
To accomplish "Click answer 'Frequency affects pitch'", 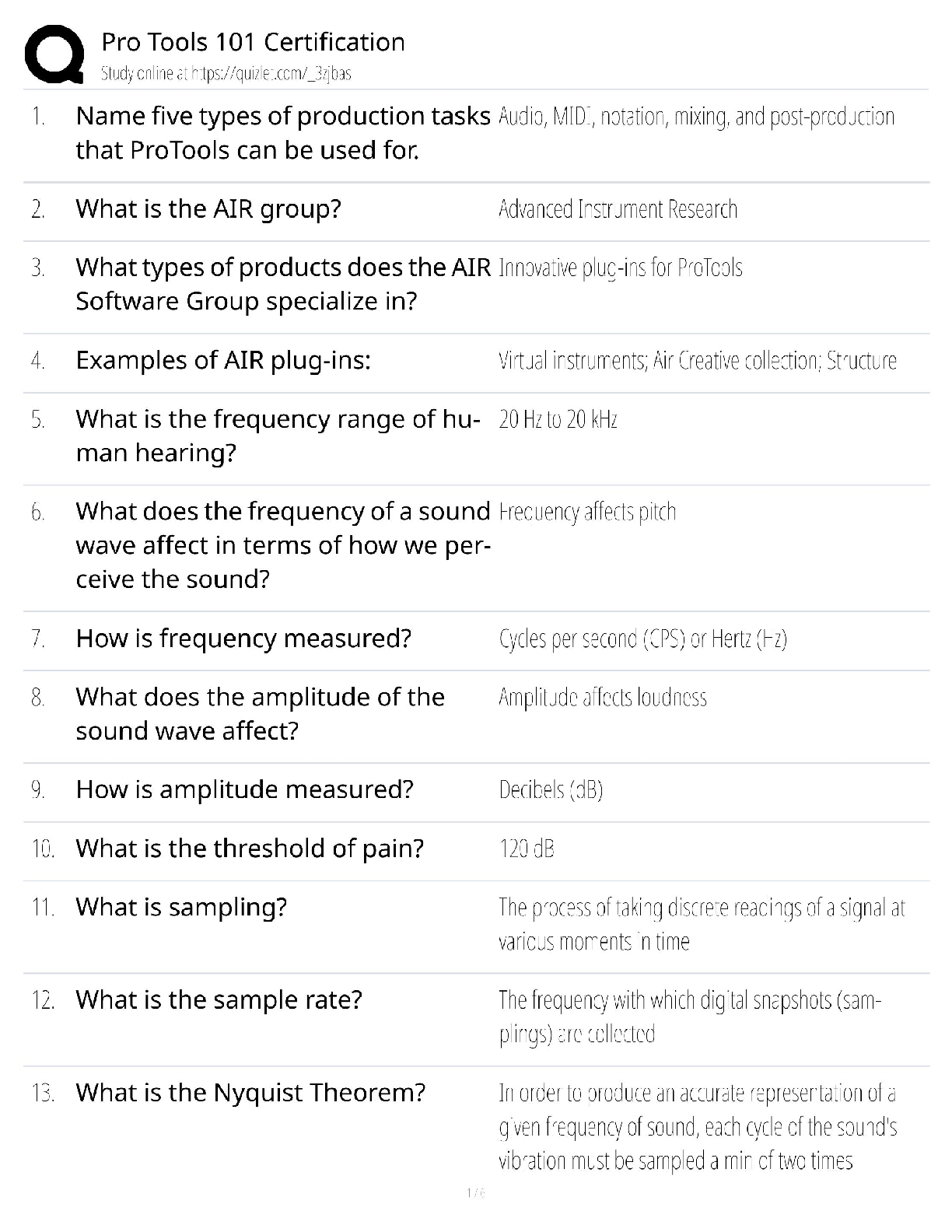I will [x=587, y=512].
